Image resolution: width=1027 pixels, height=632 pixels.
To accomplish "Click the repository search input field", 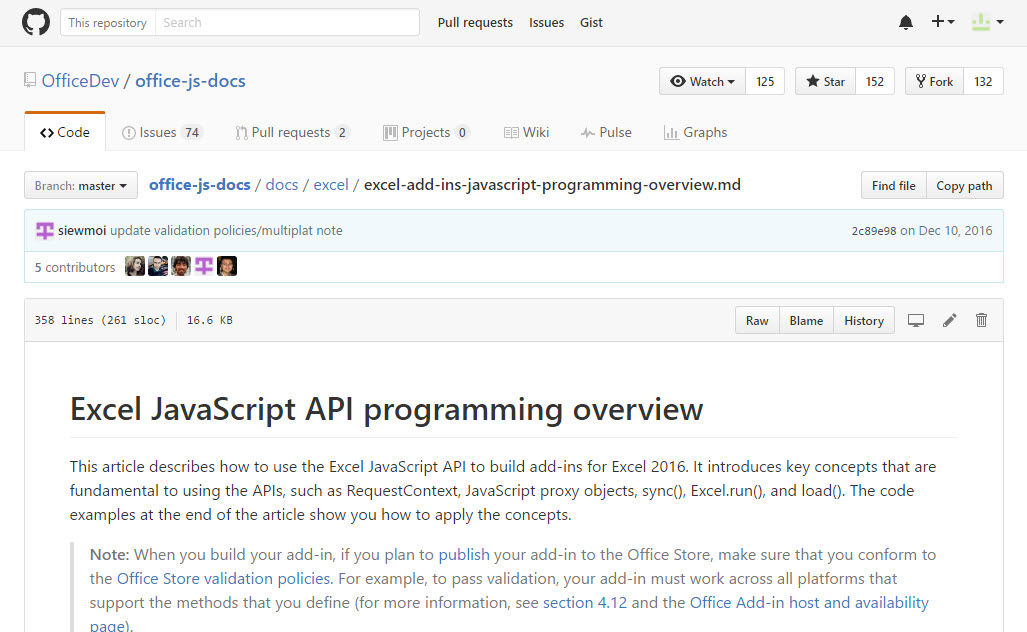I will point(287,21).
